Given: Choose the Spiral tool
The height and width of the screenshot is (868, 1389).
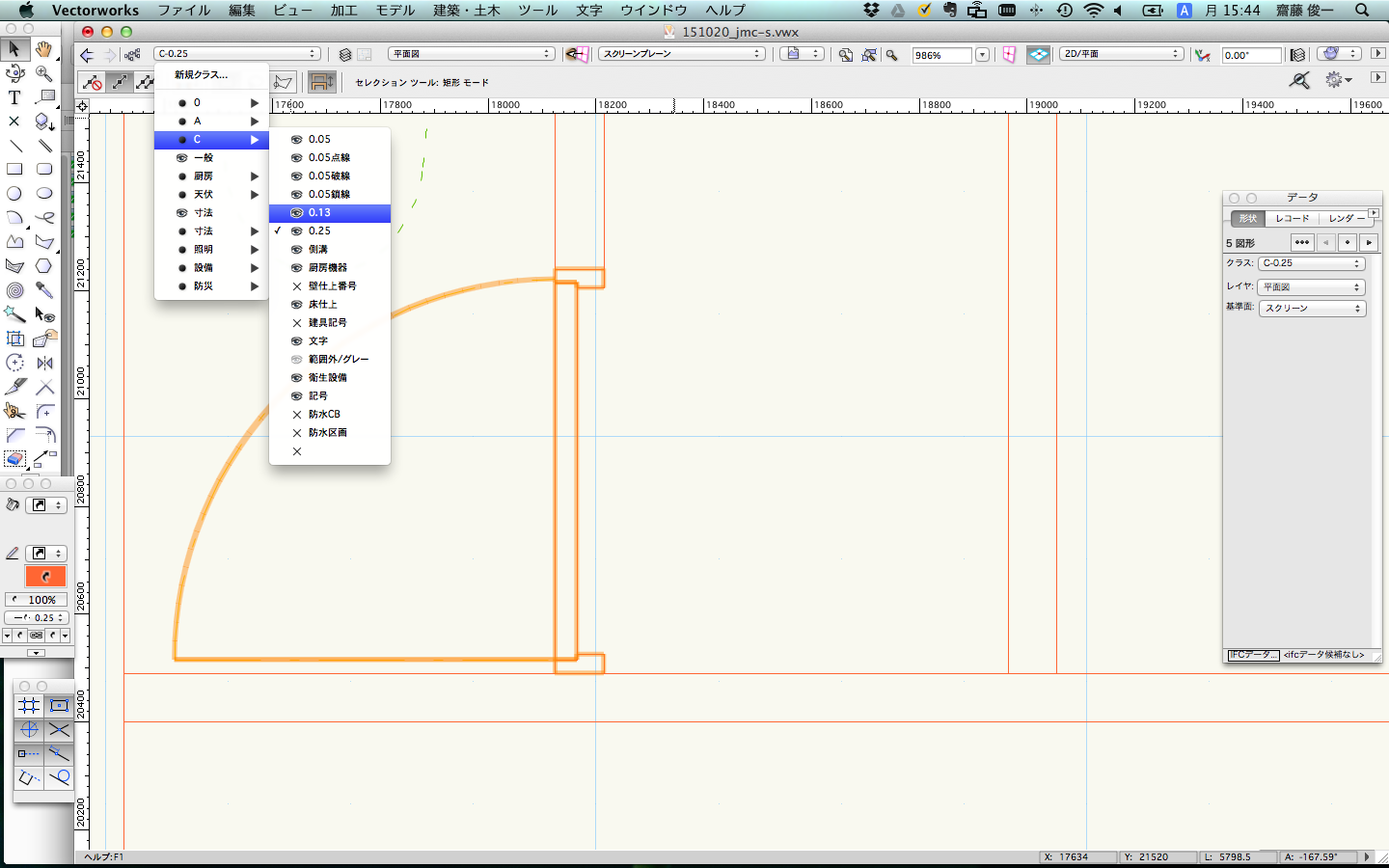Looking at the screenshot, I should [14, 290].
